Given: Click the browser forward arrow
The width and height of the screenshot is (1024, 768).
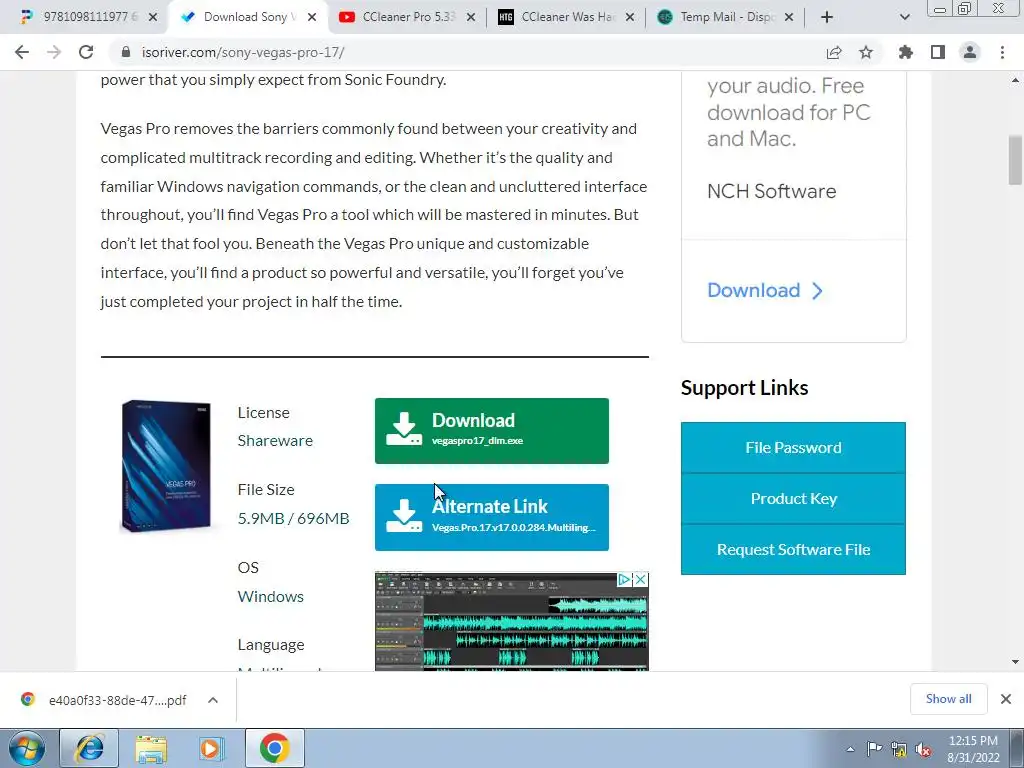Looking at the screenshot, I should 54,52.
